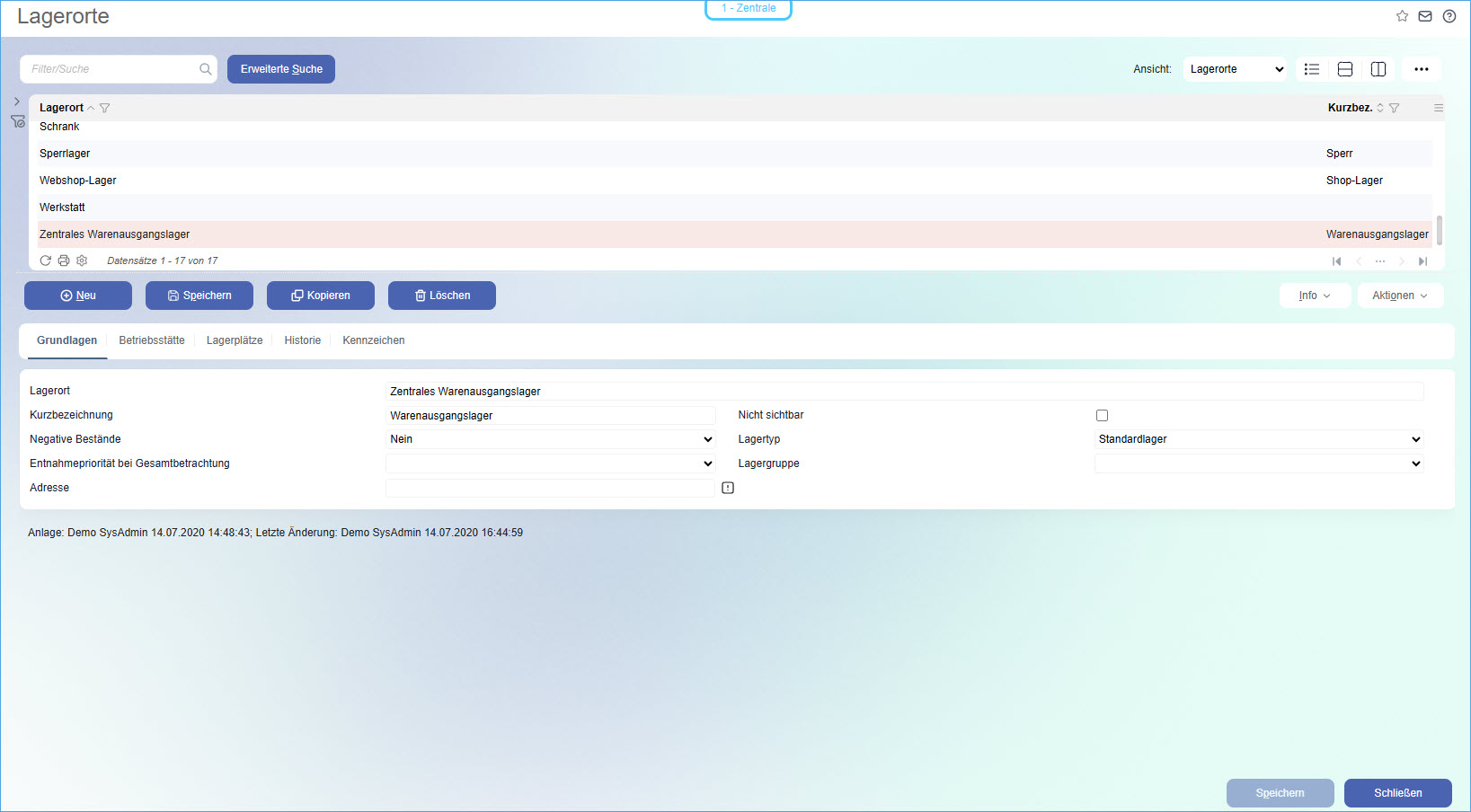Click the favorite star icon
The height and width of the screenshot is (812, 1471).
[1402, 16]
